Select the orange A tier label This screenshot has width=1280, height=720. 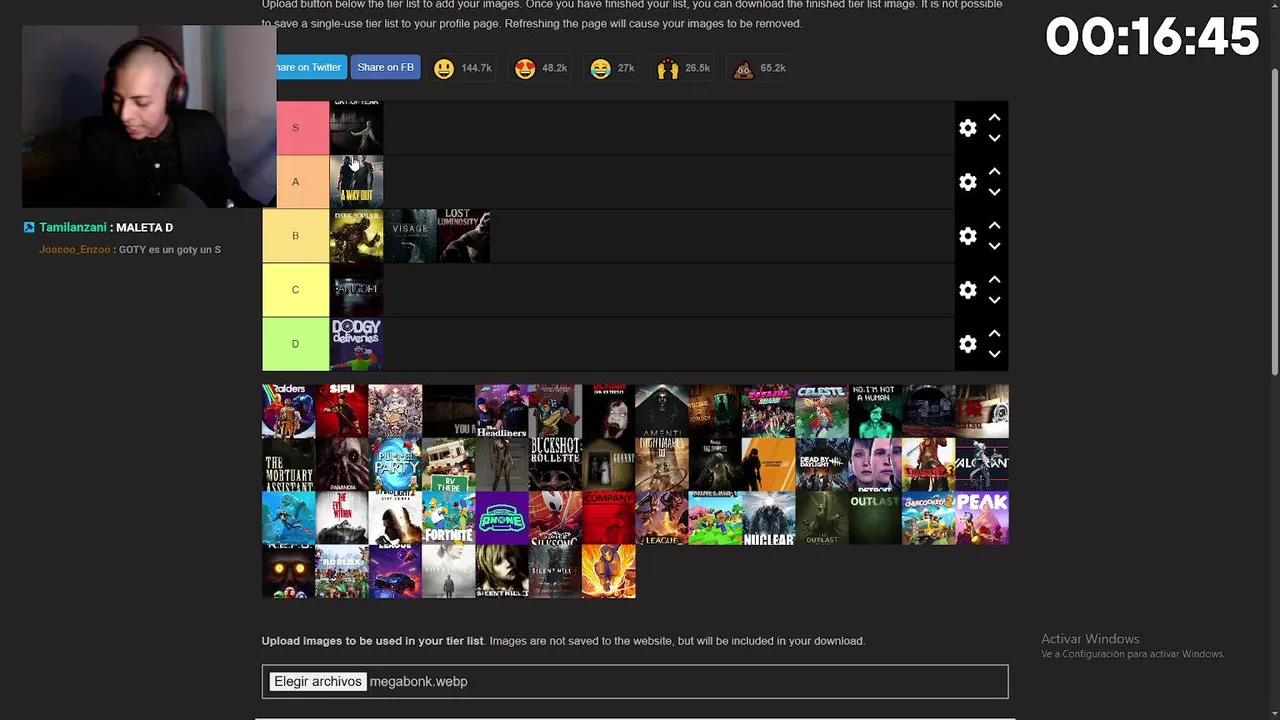click(x=295, y=182)
